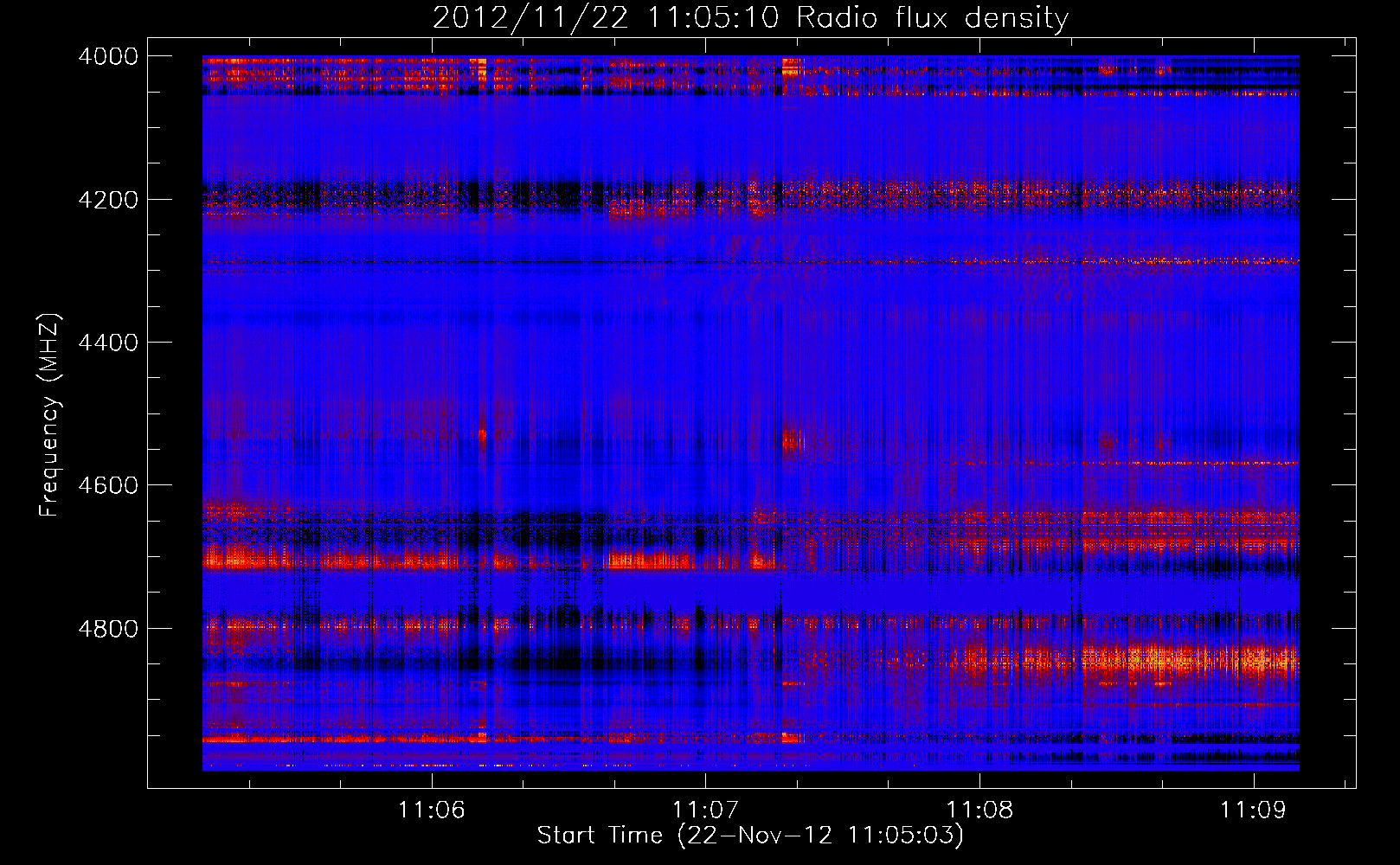Click the 11:09 time axis label
Screen dimensions: 1400x865
coord(1253,810)
